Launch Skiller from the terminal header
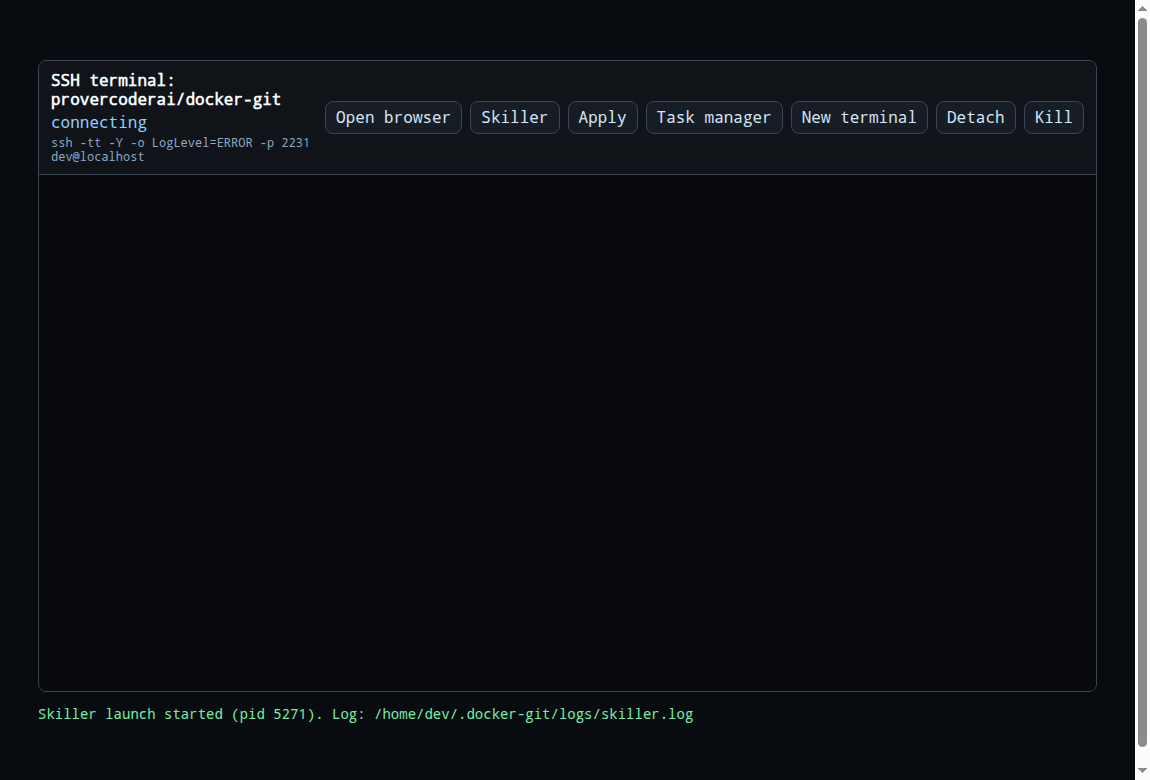 pyautogui.click(x=514, y=117)
